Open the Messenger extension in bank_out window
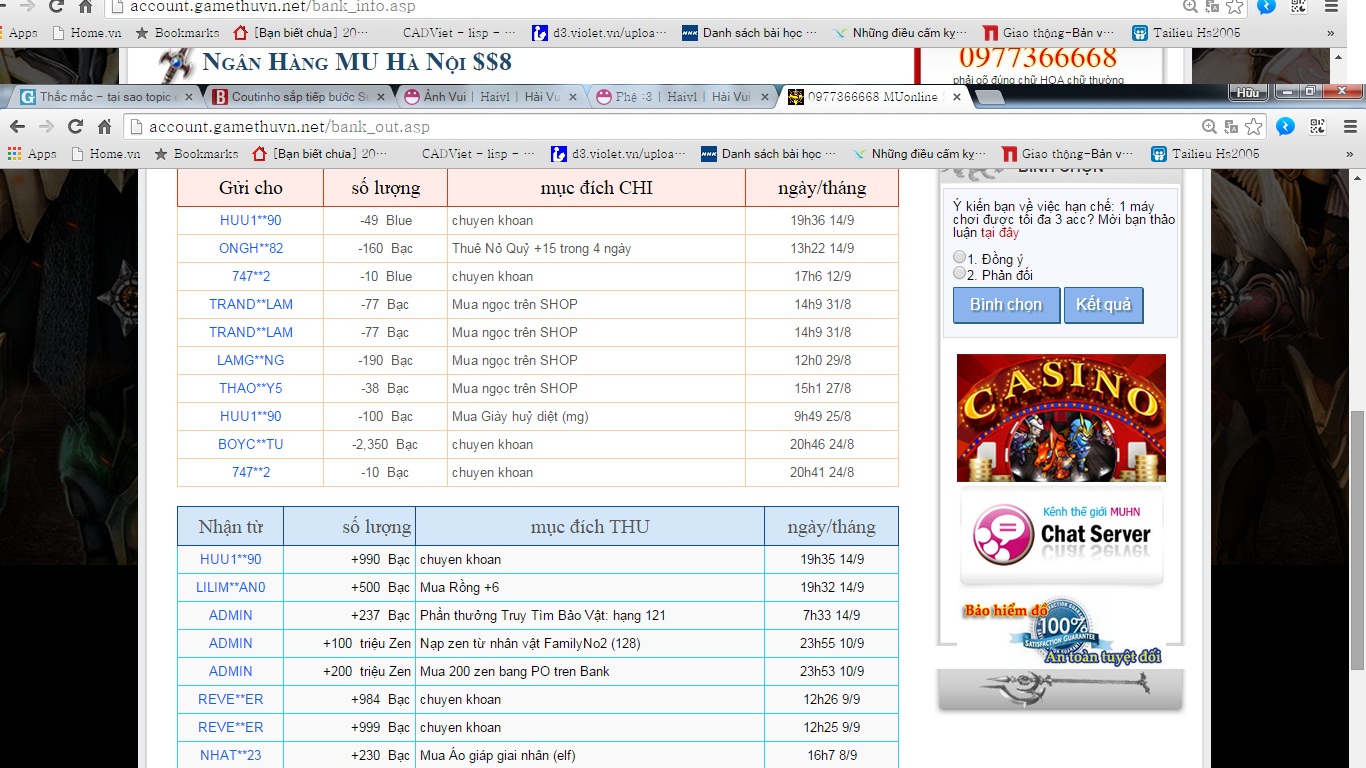The image size is (1366, 768). 1286,126
